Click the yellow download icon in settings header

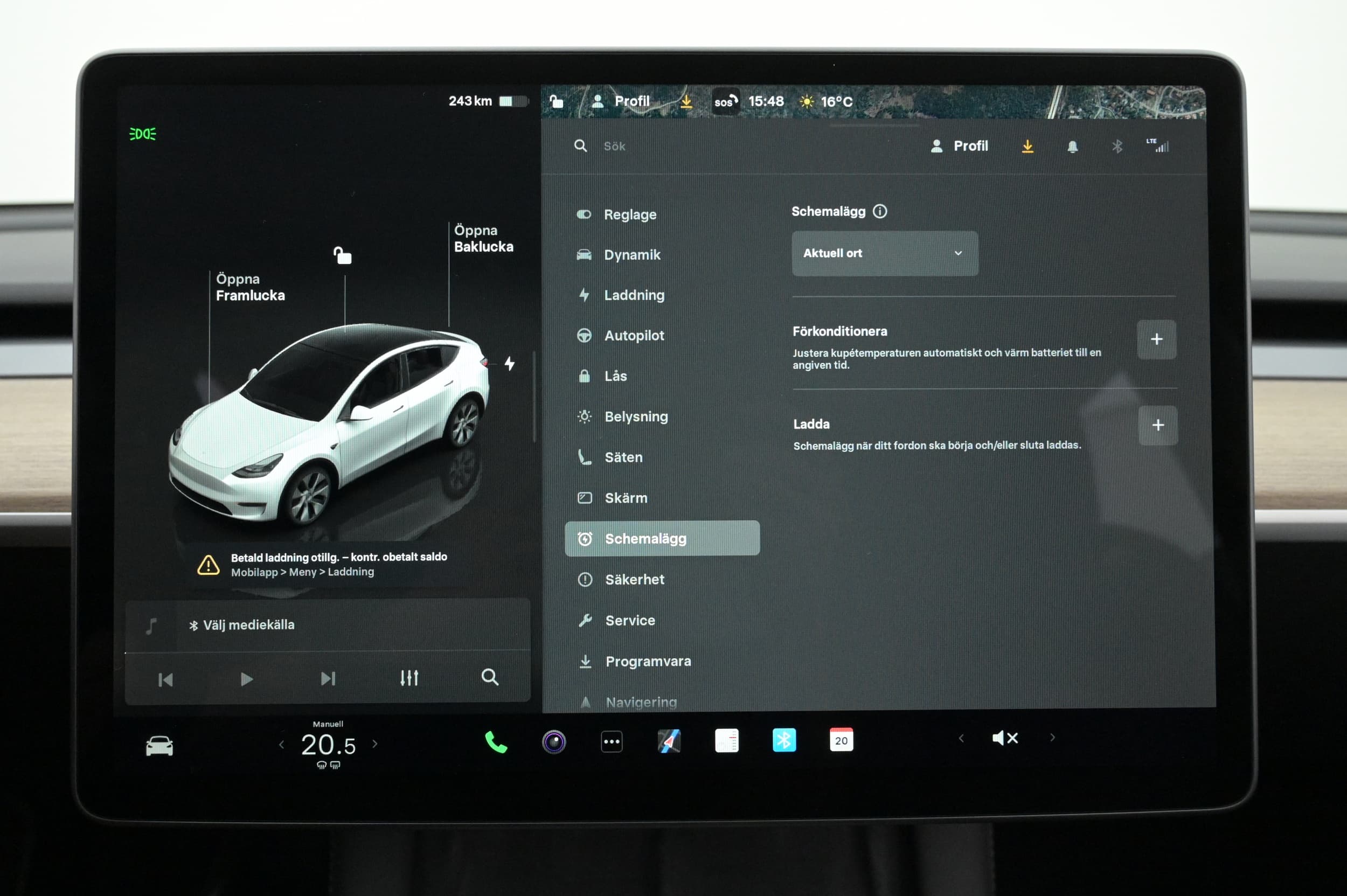click(x=1027, y=147)
